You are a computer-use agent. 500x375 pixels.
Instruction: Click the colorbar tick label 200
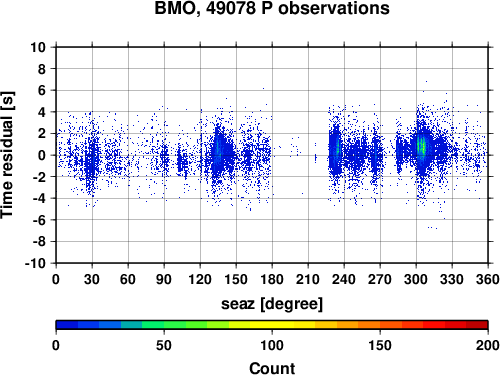point(488,345)
